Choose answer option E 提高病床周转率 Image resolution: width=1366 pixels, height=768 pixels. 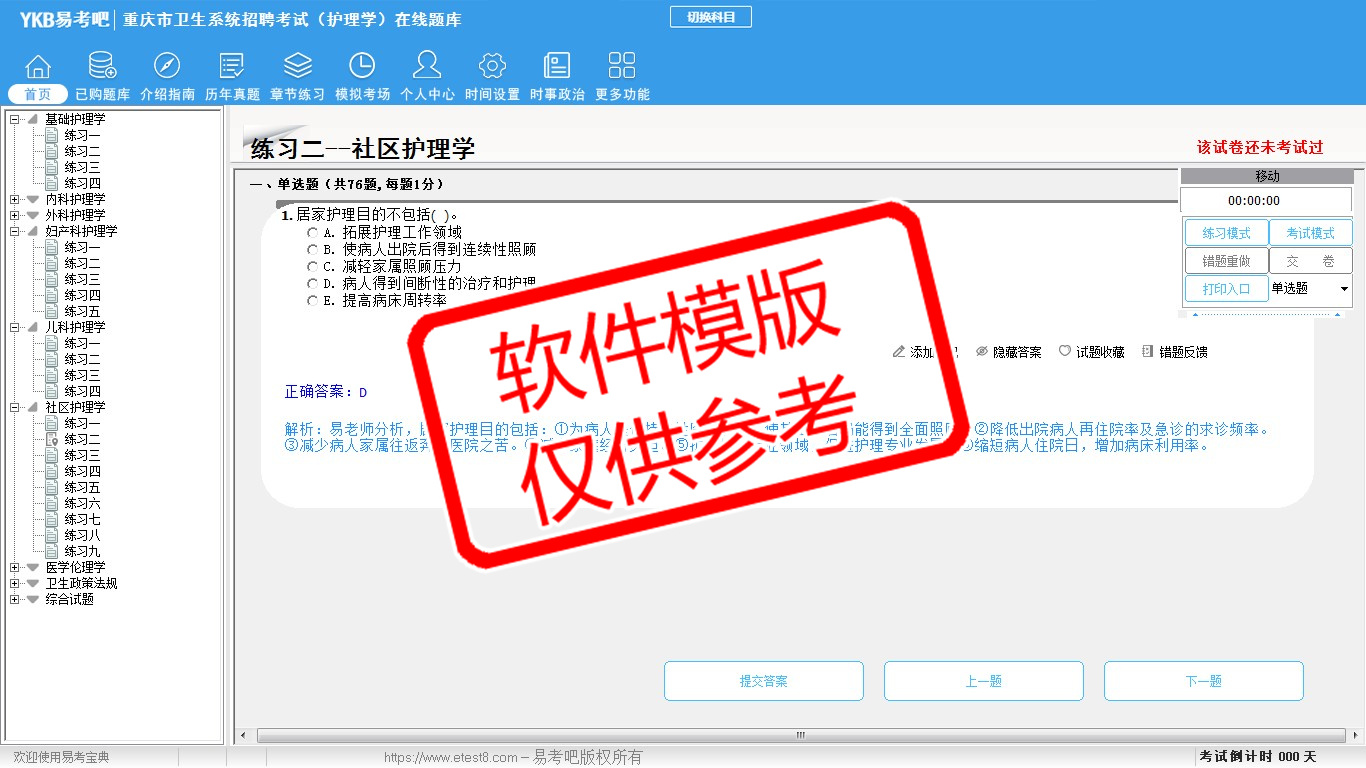pyautogui.click(x=313, y=301)
